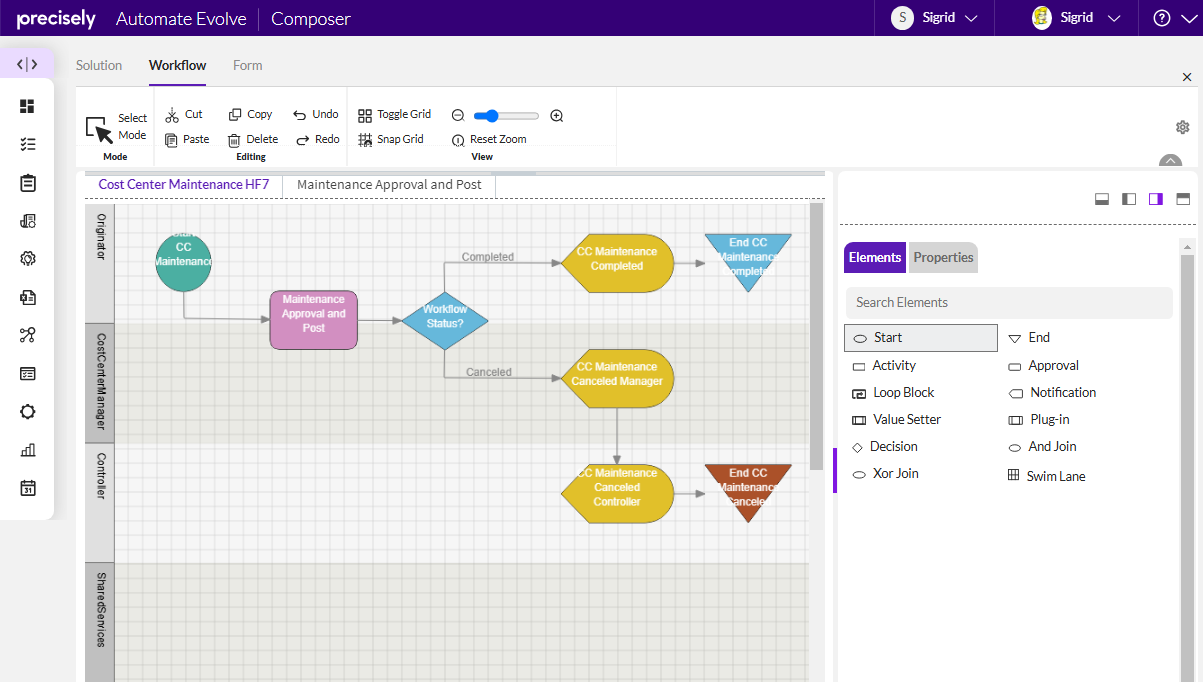The height and width of the screenshot is (682, 1203).
Task: Activate Select Mode tool
Action: click(116, 127)
